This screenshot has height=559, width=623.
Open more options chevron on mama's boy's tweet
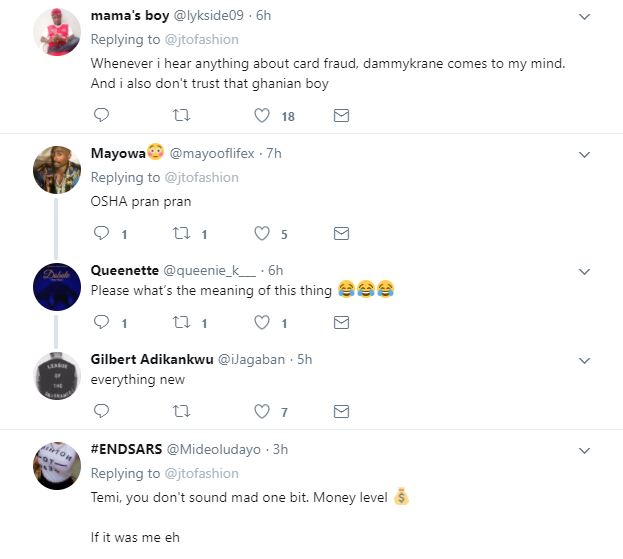586,16
